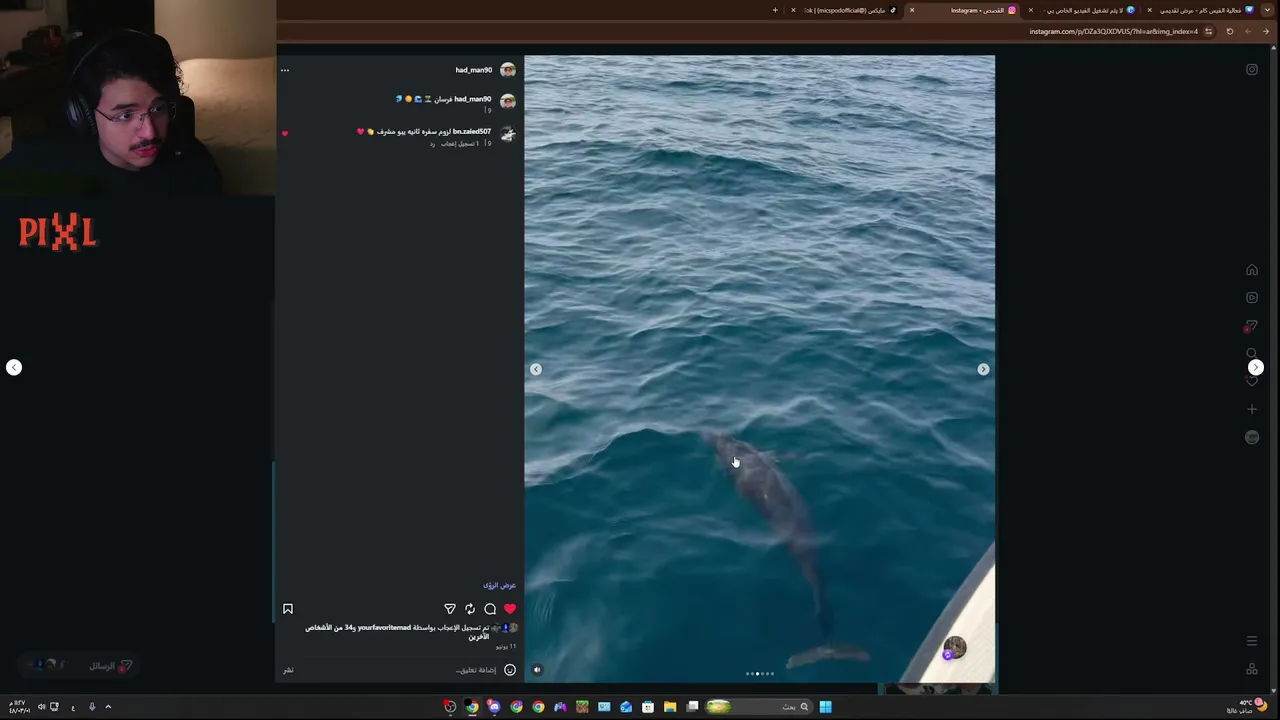Viewport: 1280px width, 720px height.
Task: Like the post with the red heart
Action: 510,609
